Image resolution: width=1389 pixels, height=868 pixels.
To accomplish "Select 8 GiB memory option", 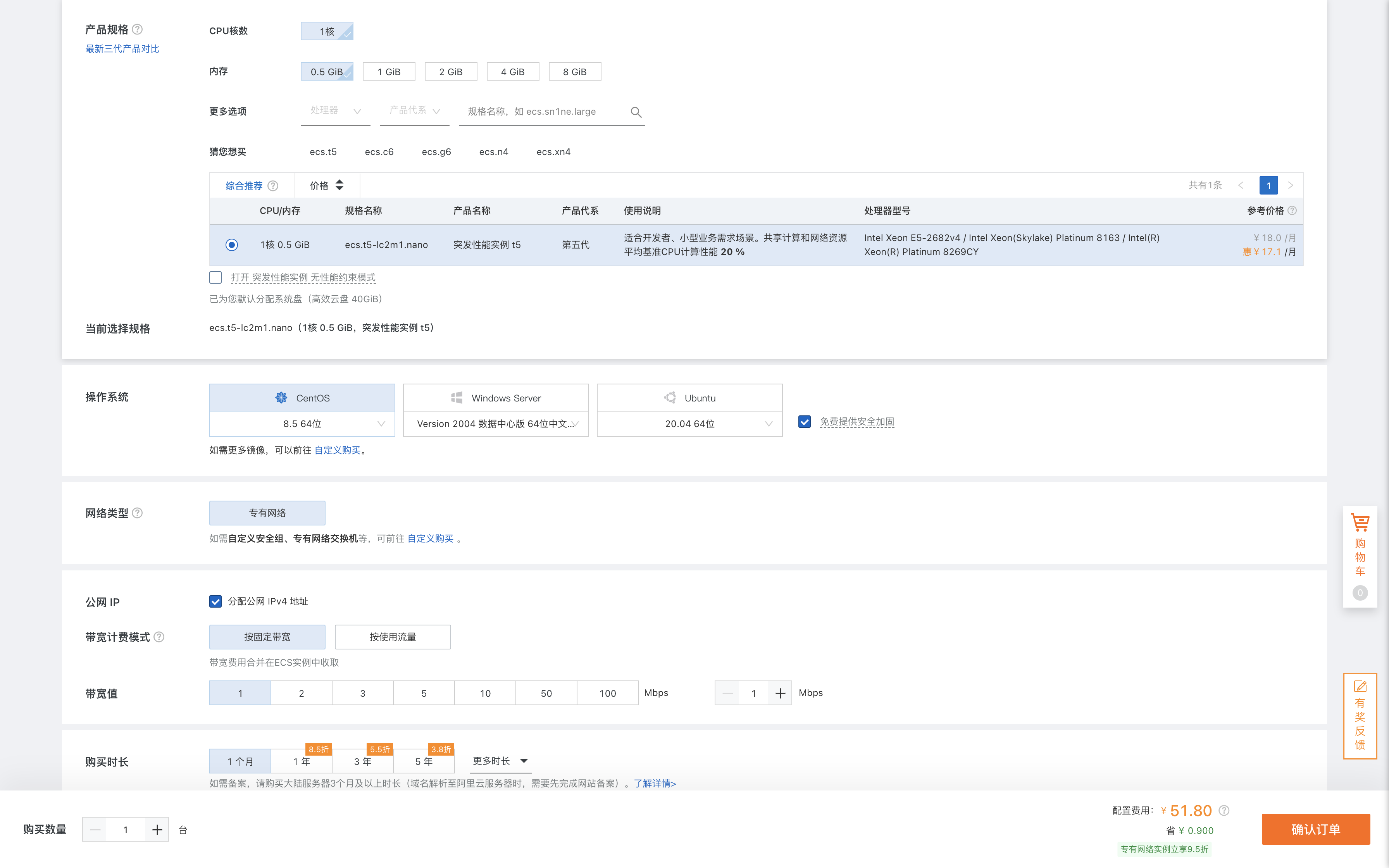I will point(574,72).
